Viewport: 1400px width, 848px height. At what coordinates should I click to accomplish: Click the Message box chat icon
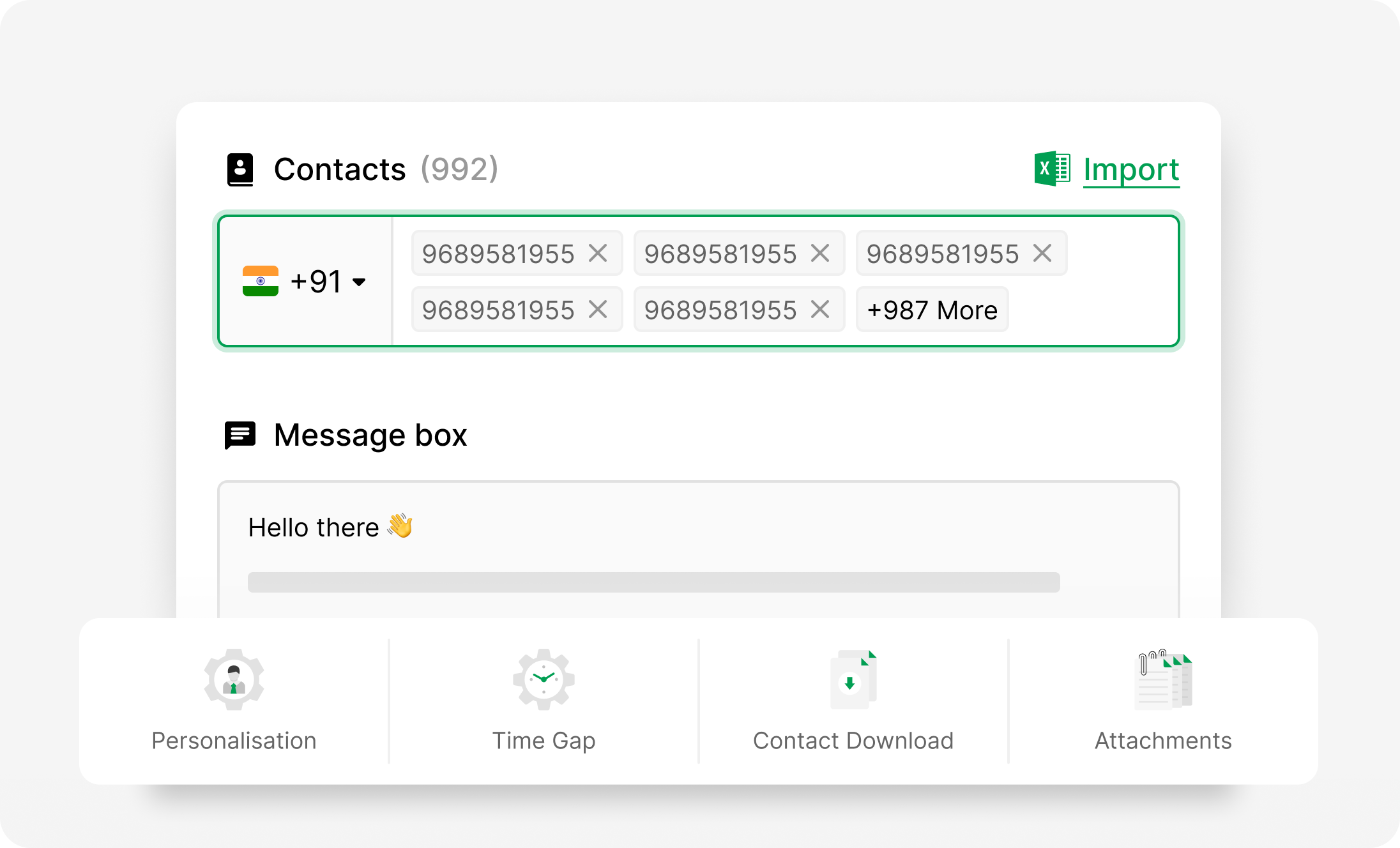pyautogui.click(x=240, y=435)
